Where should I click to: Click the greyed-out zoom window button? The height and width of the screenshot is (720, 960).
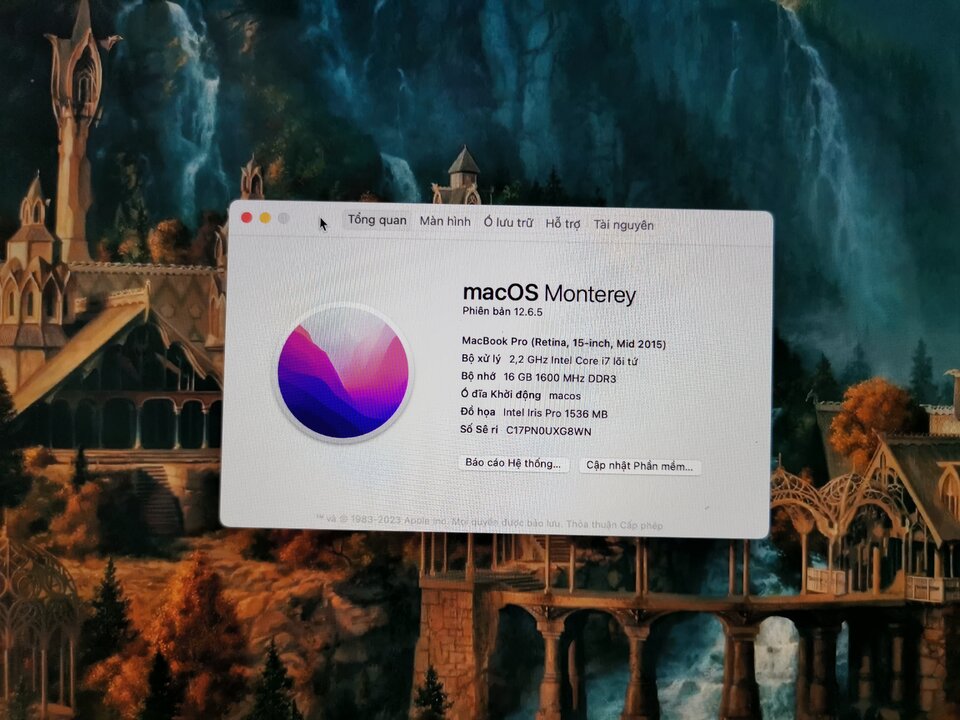(283, 218)
